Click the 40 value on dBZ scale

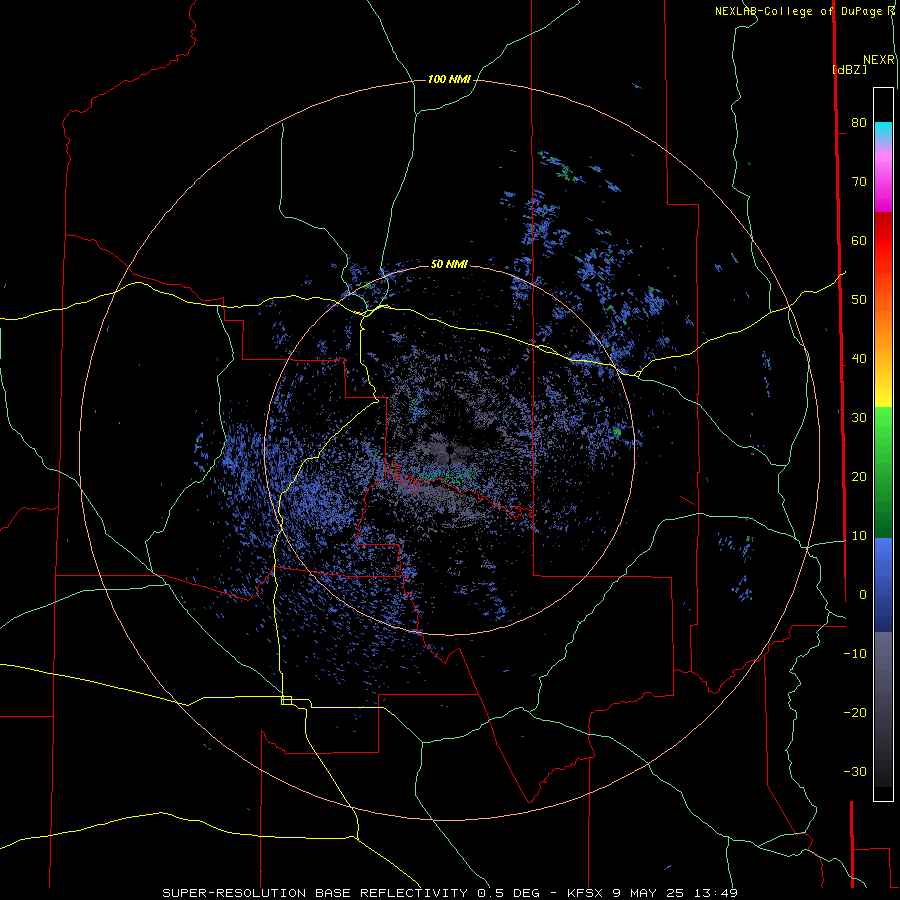[x=859, y=359]
